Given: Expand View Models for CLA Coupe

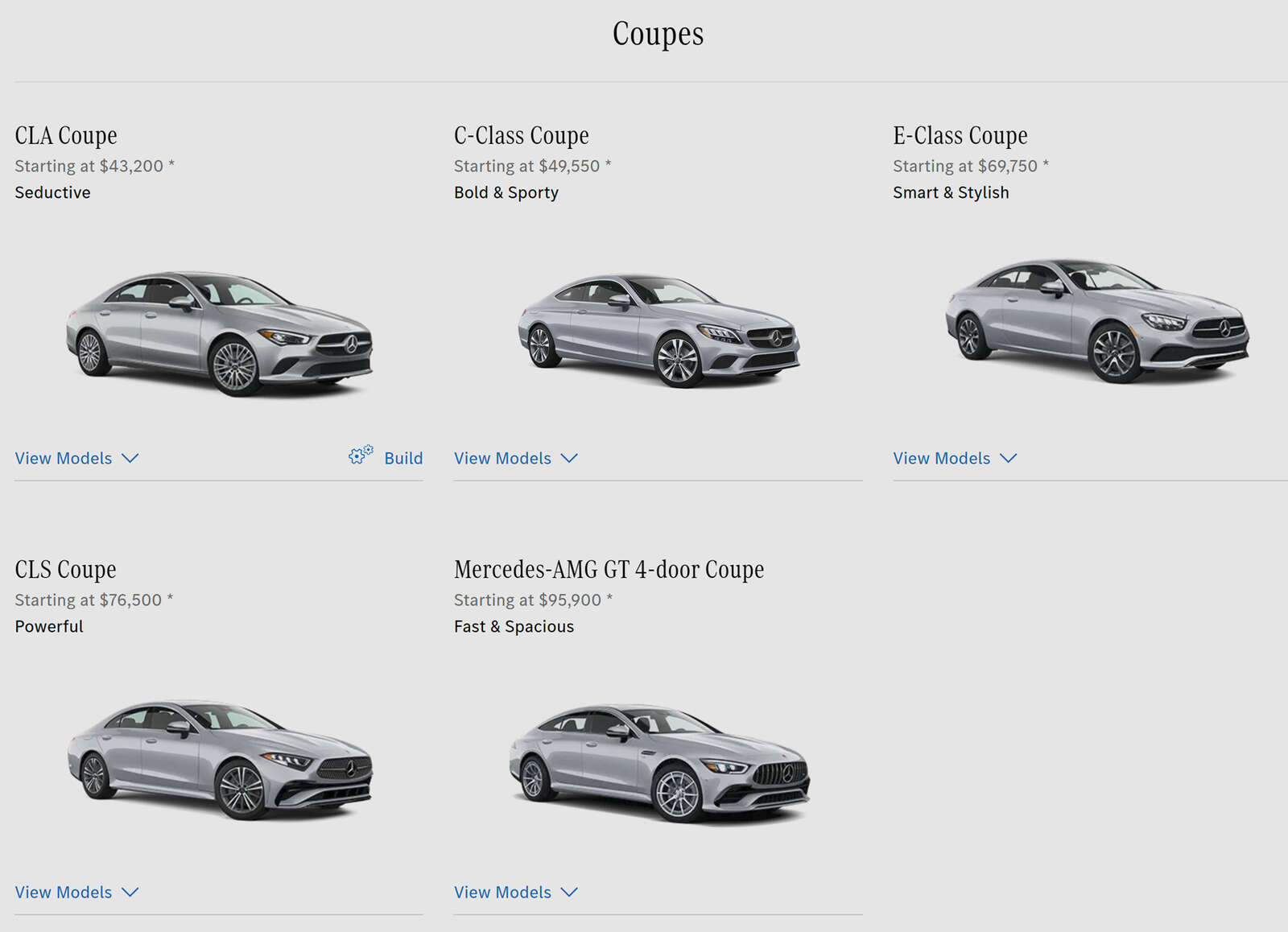Looking at the screenshot, I should click(x=76, y=458).
